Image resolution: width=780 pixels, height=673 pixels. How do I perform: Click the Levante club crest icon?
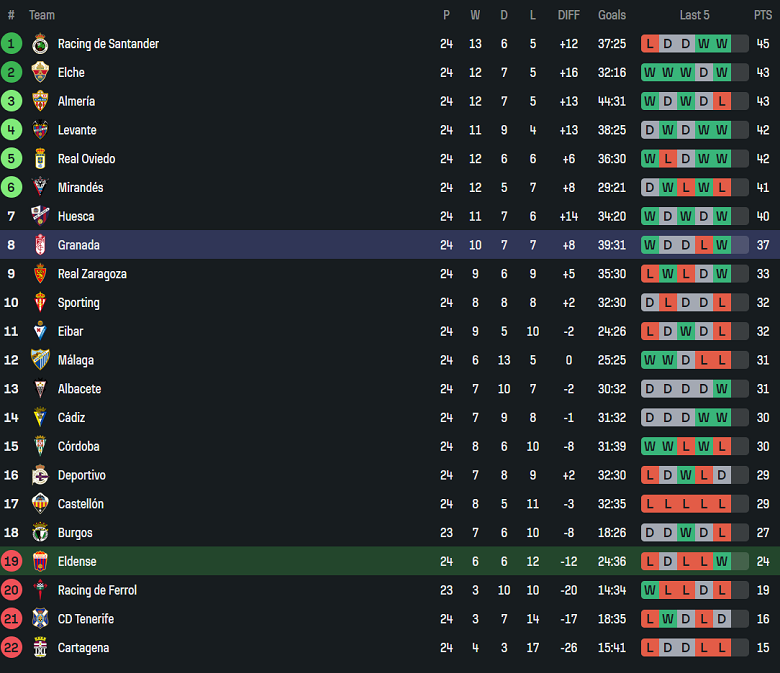40,130
